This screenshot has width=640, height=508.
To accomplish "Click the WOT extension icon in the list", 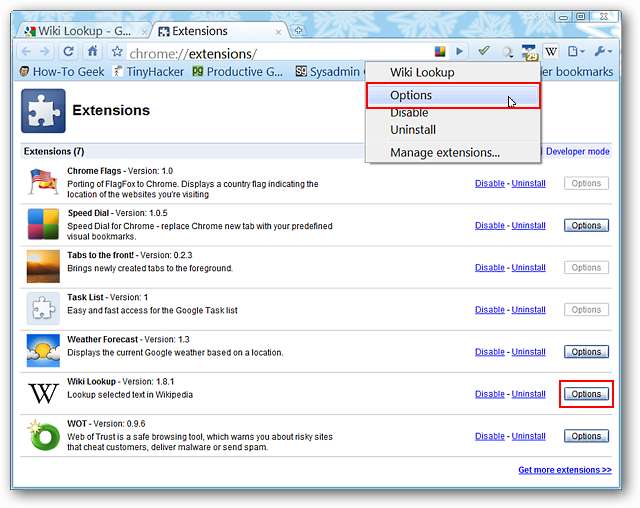I will (44, 436).
